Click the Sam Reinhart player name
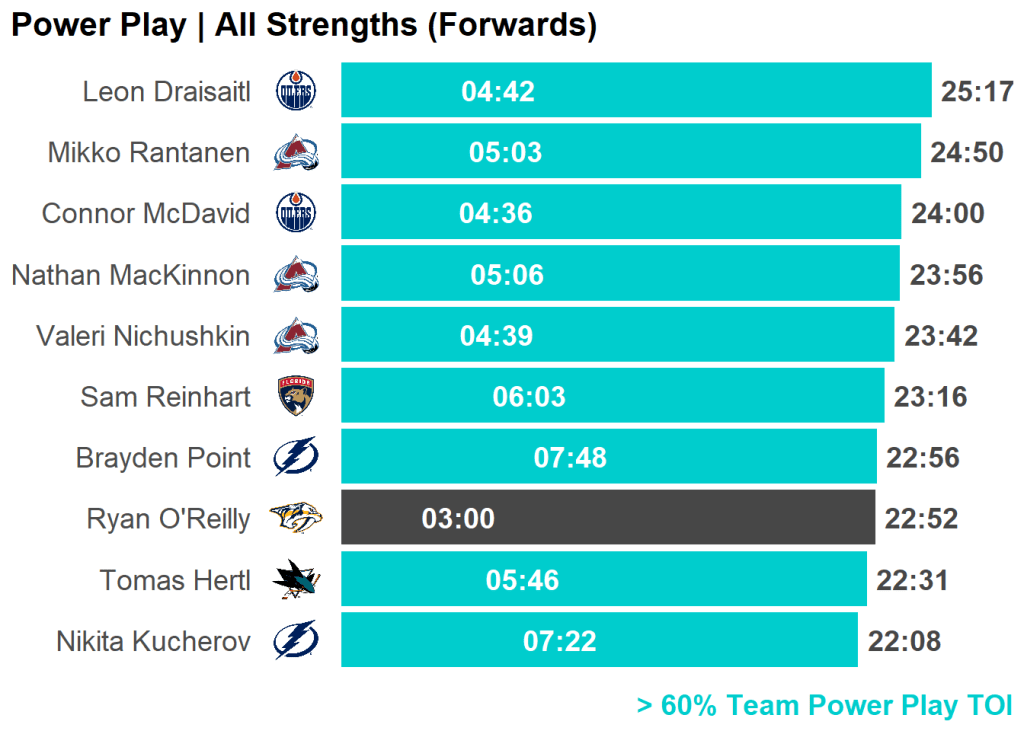1024x731 pixels. coord(165,397)
